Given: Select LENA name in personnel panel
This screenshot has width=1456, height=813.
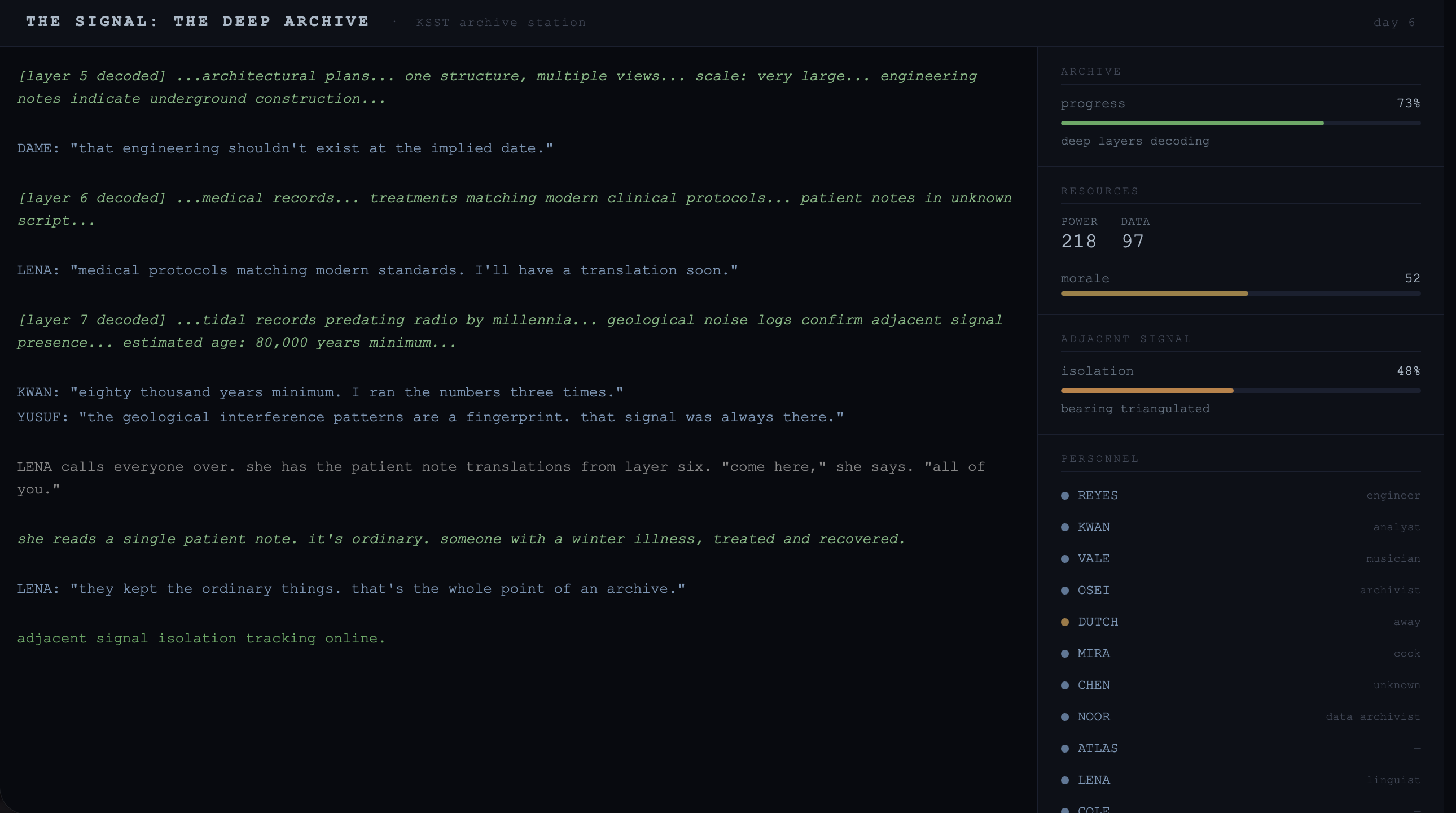Looking at the screenshot, I should pos(1094,780).
